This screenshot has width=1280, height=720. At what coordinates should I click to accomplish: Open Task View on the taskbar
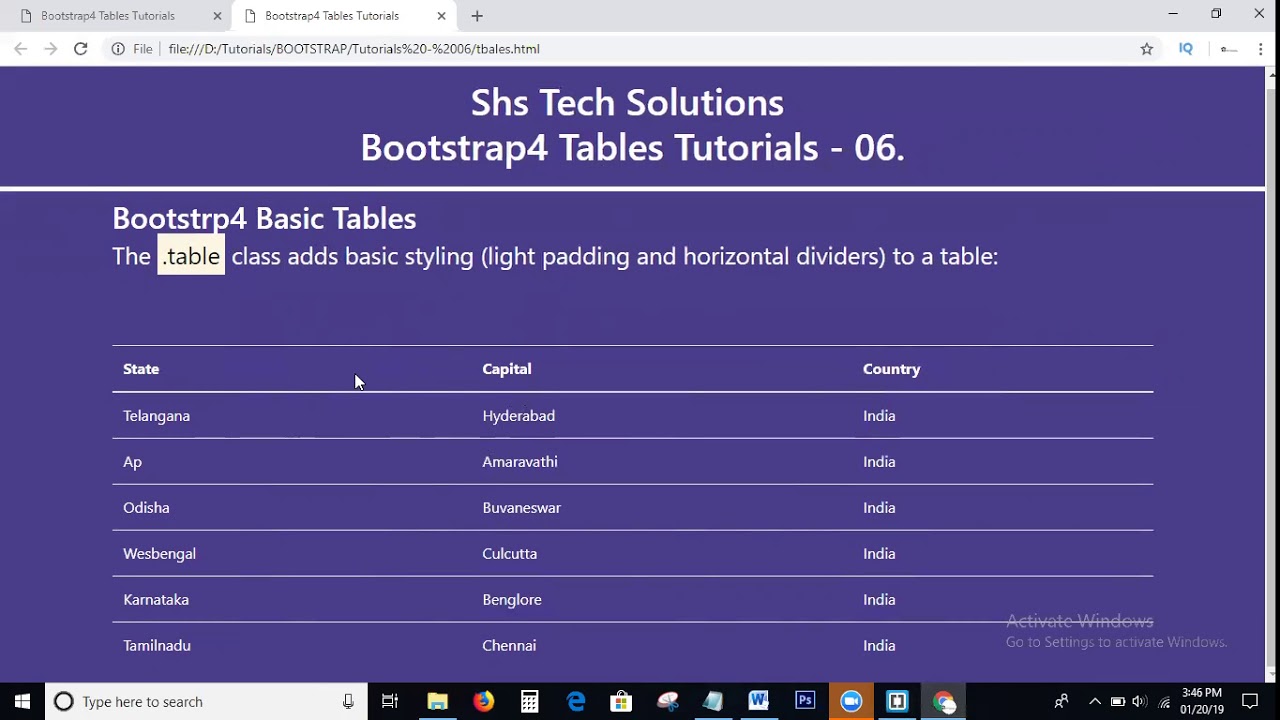[390, 701]
